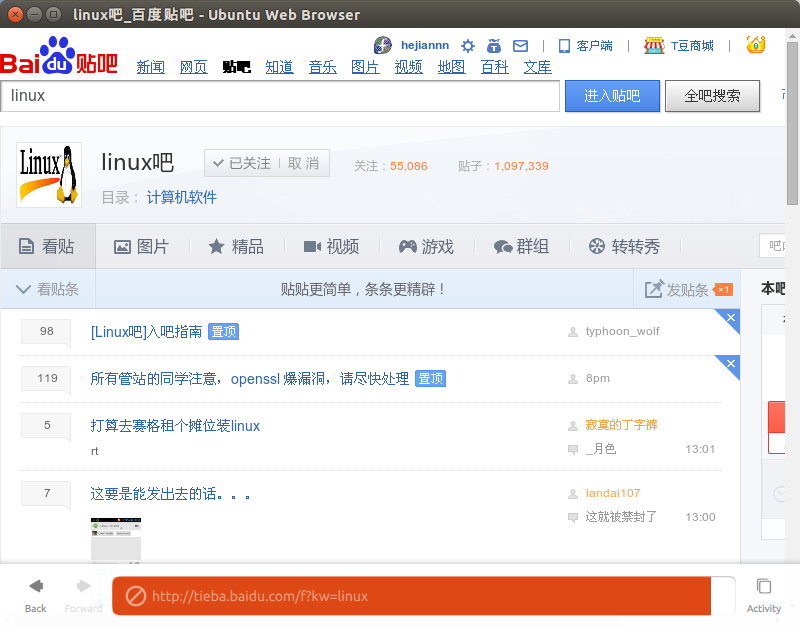Screen dimensions: 800x628
Task: Switch to the 视频 tab
Action: 331,247
